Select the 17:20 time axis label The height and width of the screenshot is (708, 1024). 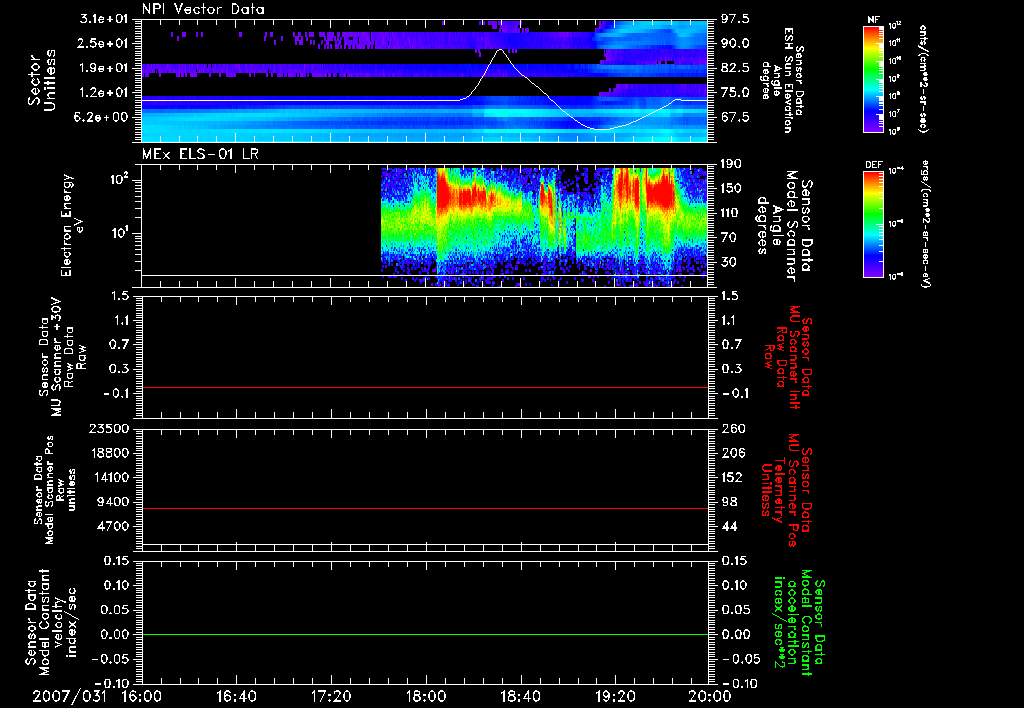tap(331, 696)
